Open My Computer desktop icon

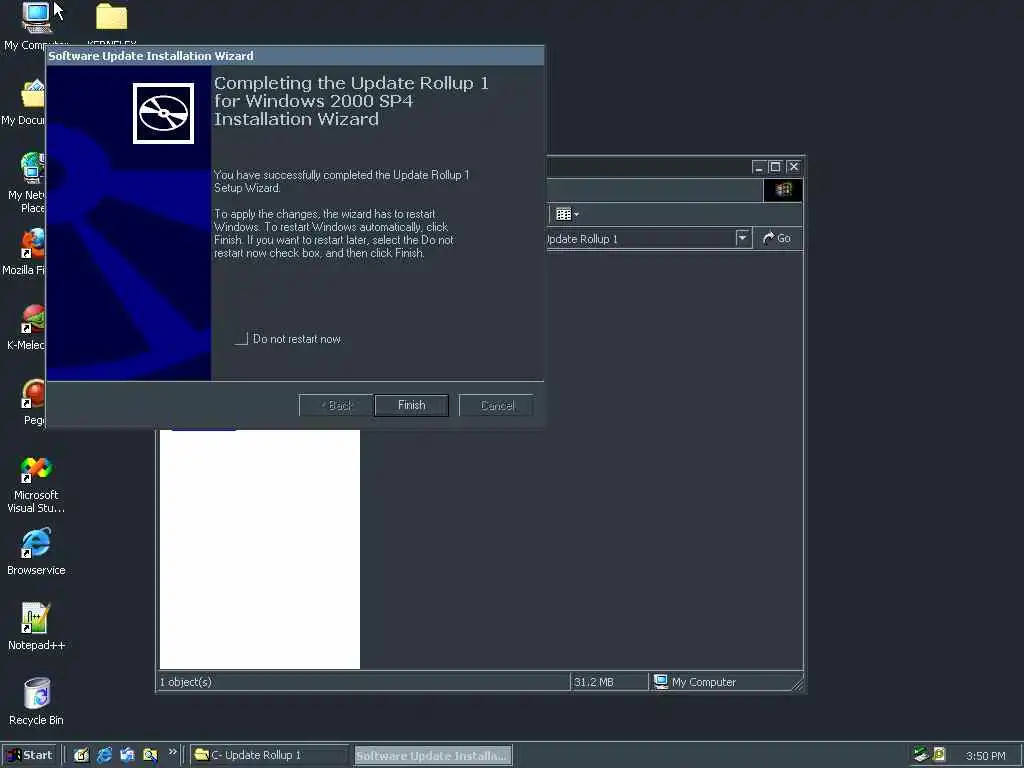pos(36,26)
